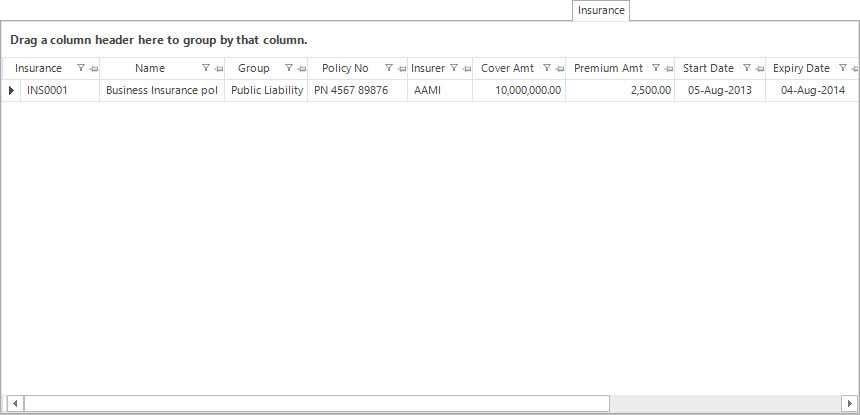
Task: Pin the Policy No column header
Action: 401,69
